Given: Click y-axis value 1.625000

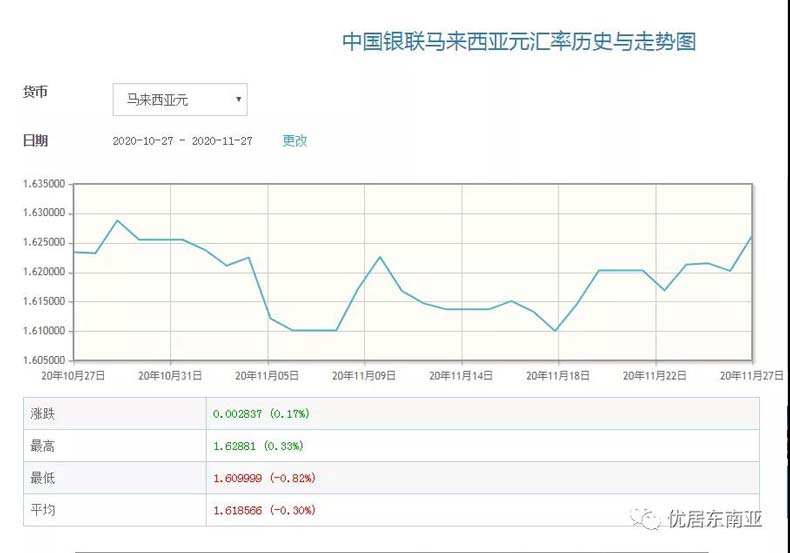Looking at the screenshot, I should pos(44,242).
